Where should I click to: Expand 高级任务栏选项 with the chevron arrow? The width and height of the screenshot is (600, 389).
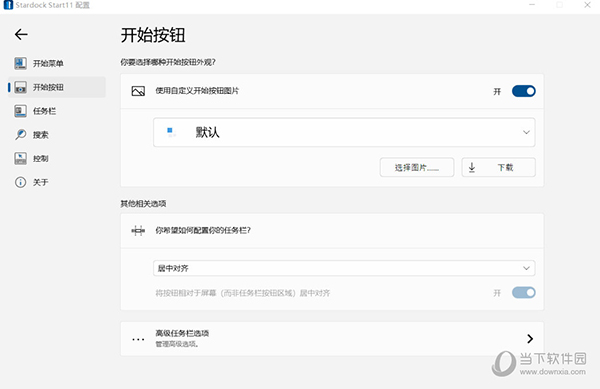coord(530,339)
